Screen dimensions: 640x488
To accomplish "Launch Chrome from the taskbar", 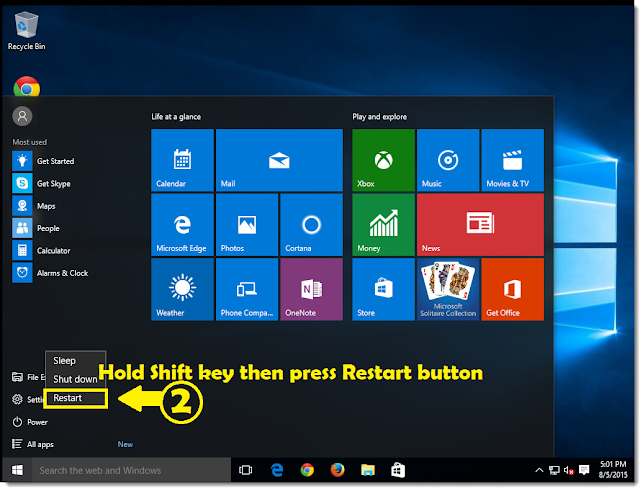I will pos(307,470).
